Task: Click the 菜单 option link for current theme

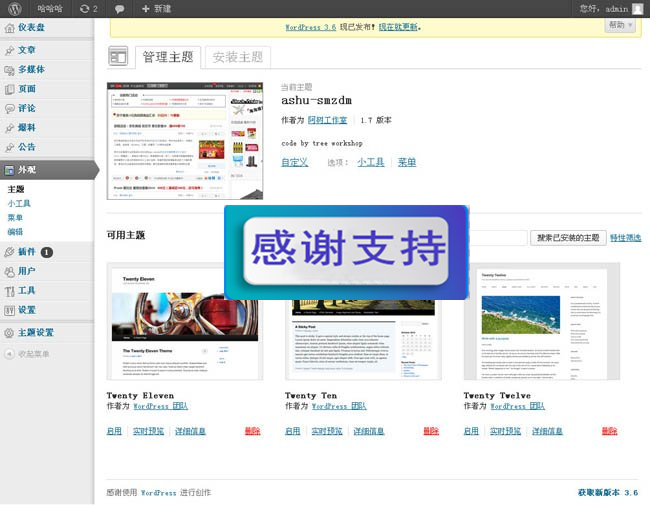Action: click(407, 162)
